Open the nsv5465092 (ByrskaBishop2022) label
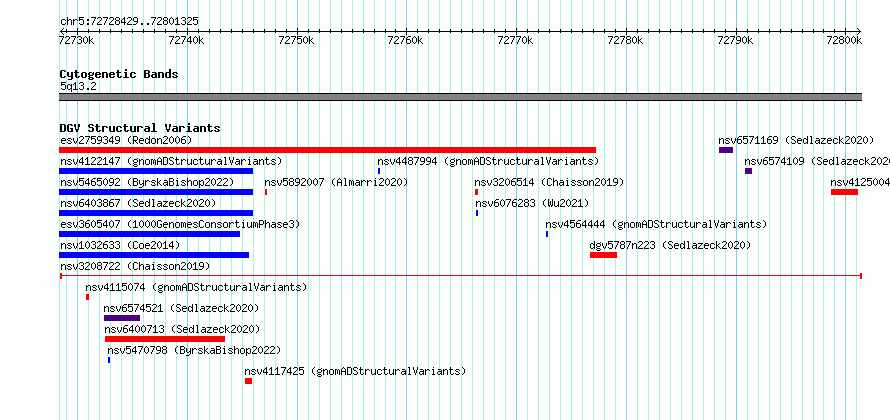This screenshot has width=890, height=420. [147, 182]
